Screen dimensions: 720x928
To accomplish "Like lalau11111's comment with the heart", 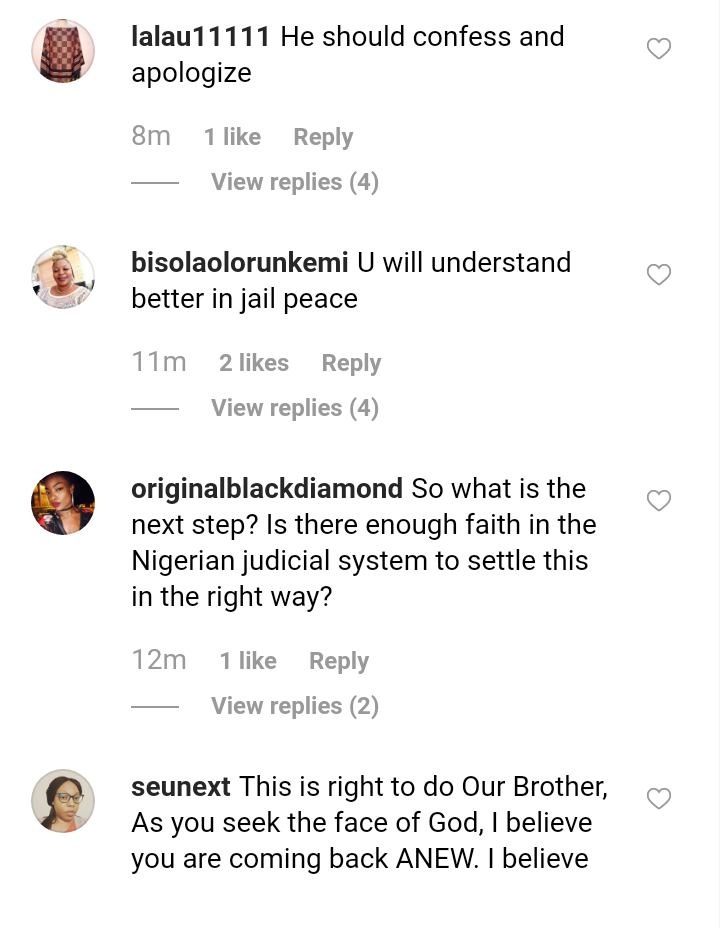I will coord(659,48).
